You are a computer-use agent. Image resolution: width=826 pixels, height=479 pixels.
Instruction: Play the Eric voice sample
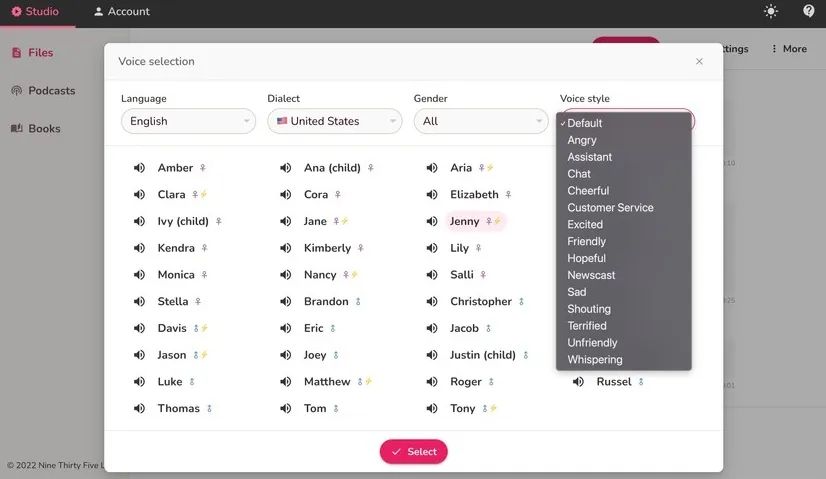coord(286,328)
